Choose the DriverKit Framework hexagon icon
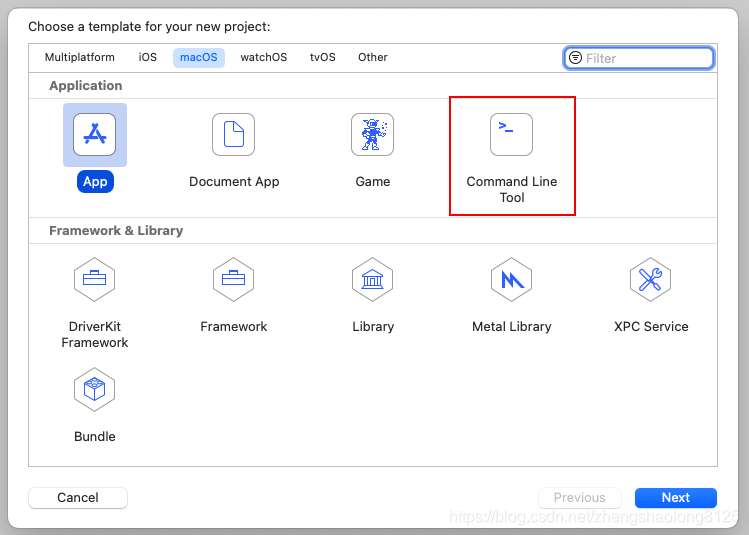Screen dimensions: 749x535 (95, 279)
